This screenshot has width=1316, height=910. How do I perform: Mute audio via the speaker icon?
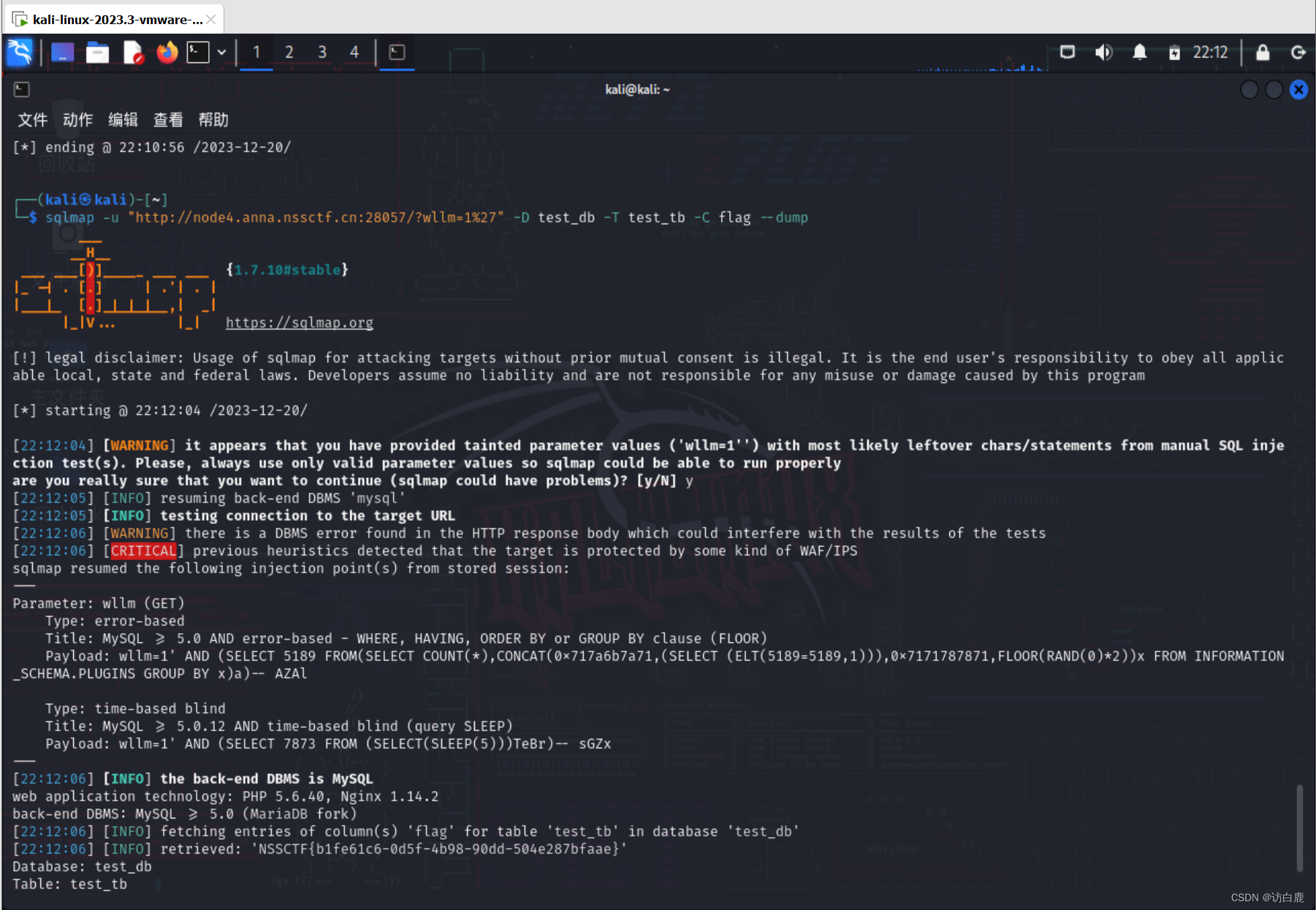[x=1103, y=52]
